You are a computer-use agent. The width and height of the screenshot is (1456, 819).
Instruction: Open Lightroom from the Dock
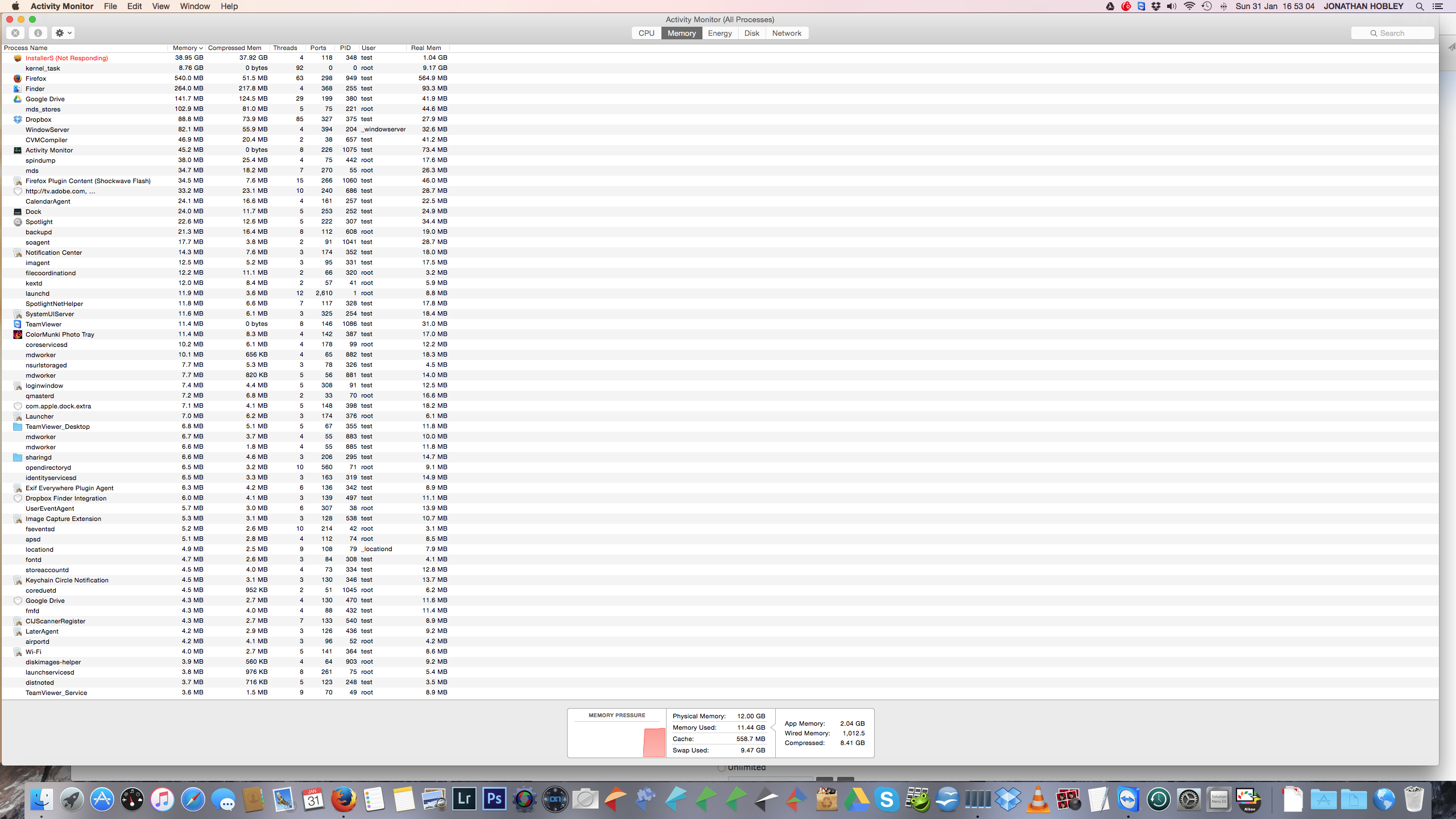(x=464, y=799)
